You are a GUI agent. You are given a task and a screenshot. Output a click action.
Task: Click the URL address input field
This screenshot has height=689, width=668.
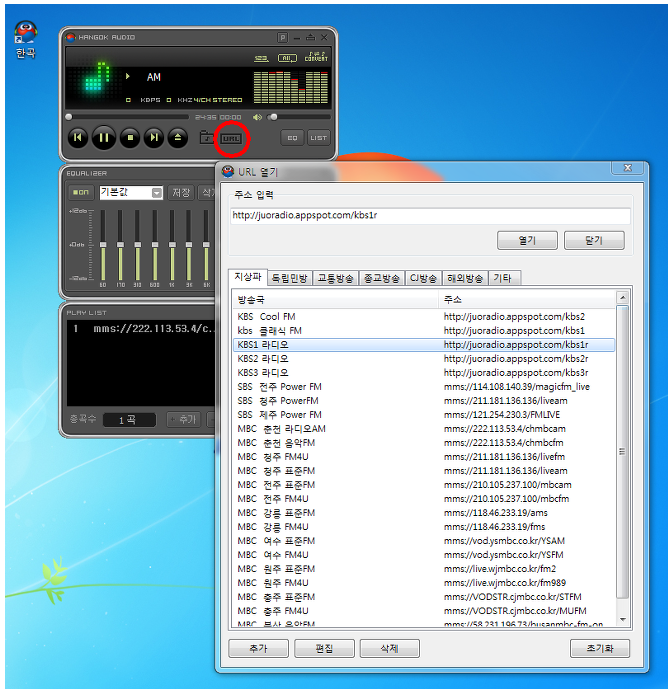pyautogui.click(x=430, y=215)
